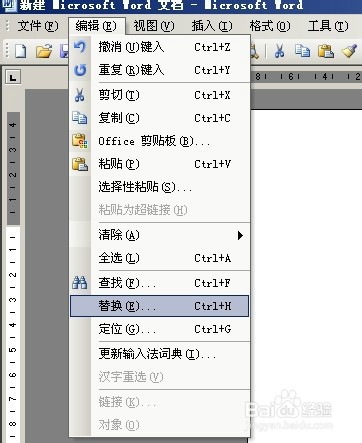Choose 全选(L) to select all

click(160, 258)
